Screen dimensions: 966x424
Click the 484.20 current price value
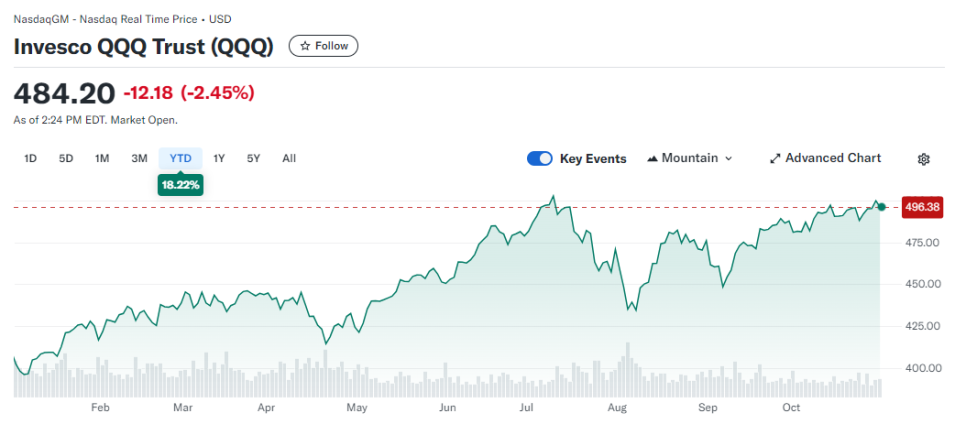tap(64, 93)
